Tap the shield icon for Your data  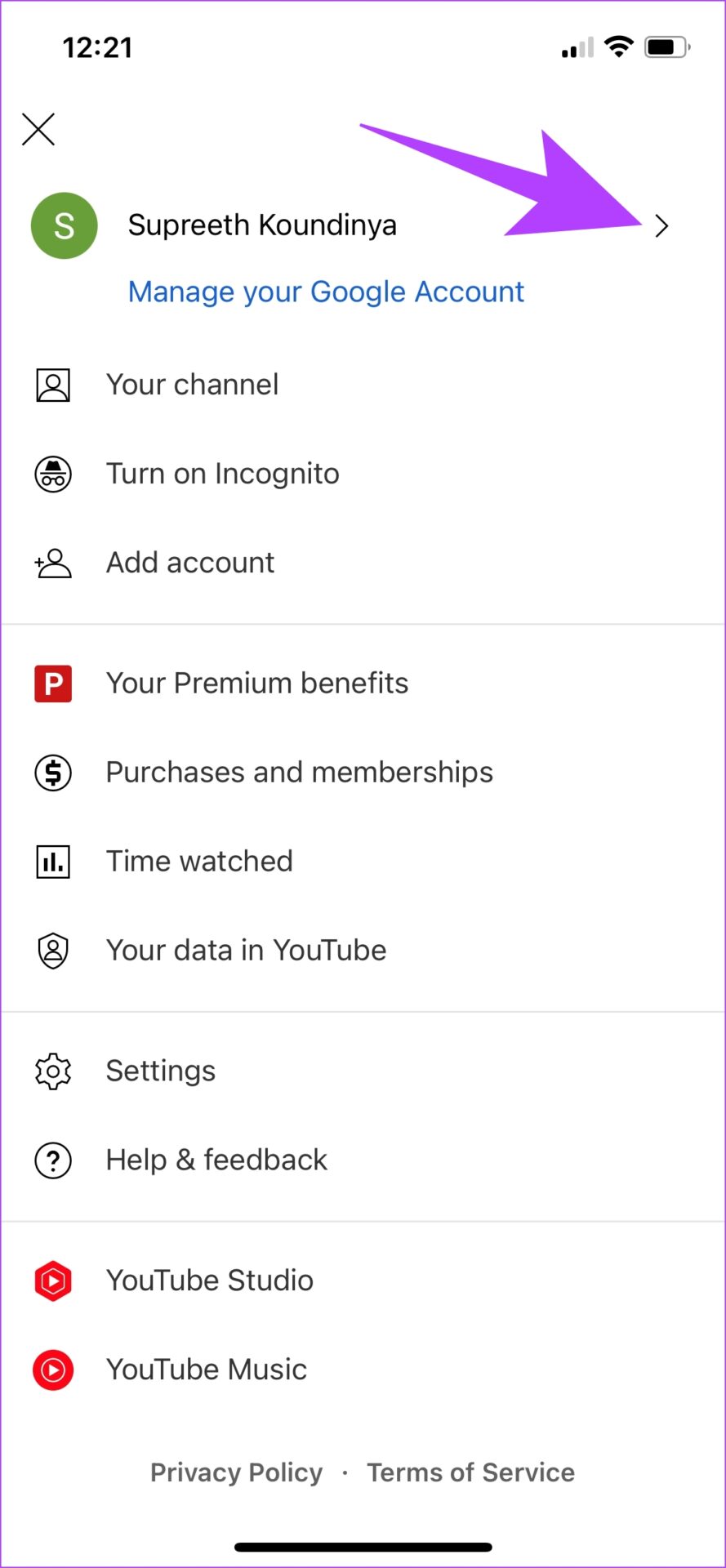pyautogui.click(x=53, y=951)
